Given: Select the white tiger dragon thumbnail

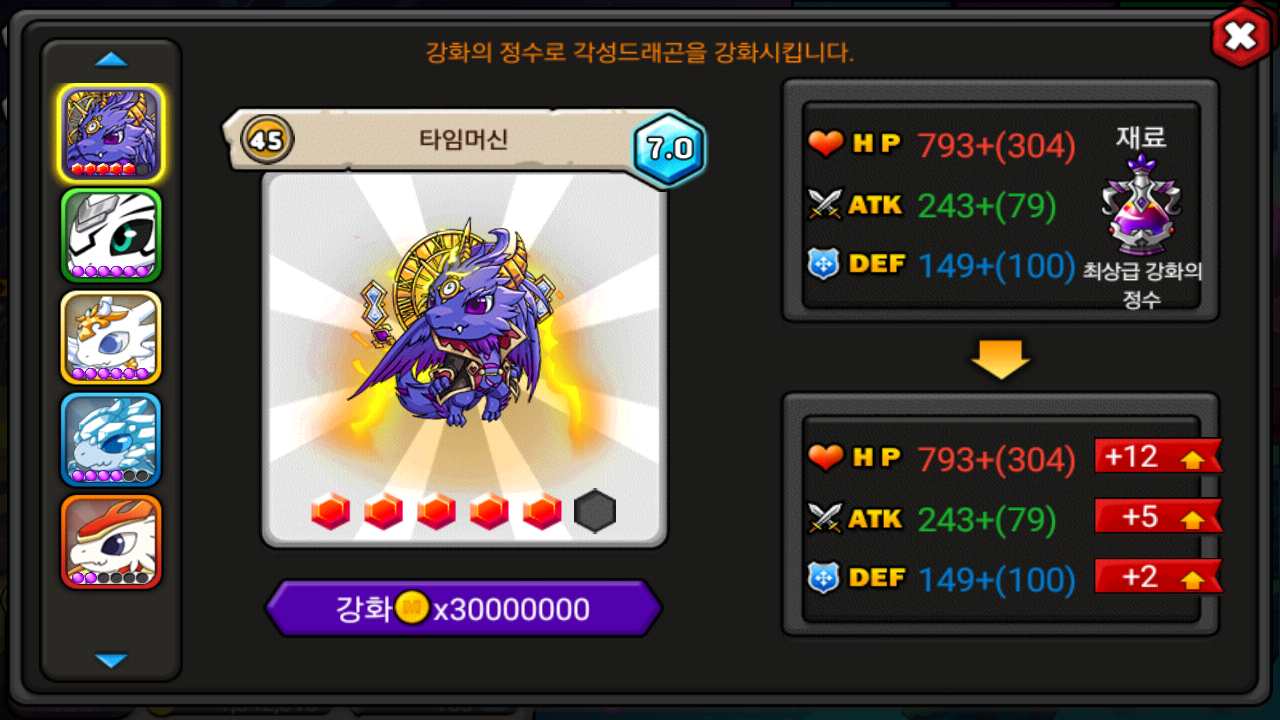Looking at the screenshot, I should click(111, 235).
